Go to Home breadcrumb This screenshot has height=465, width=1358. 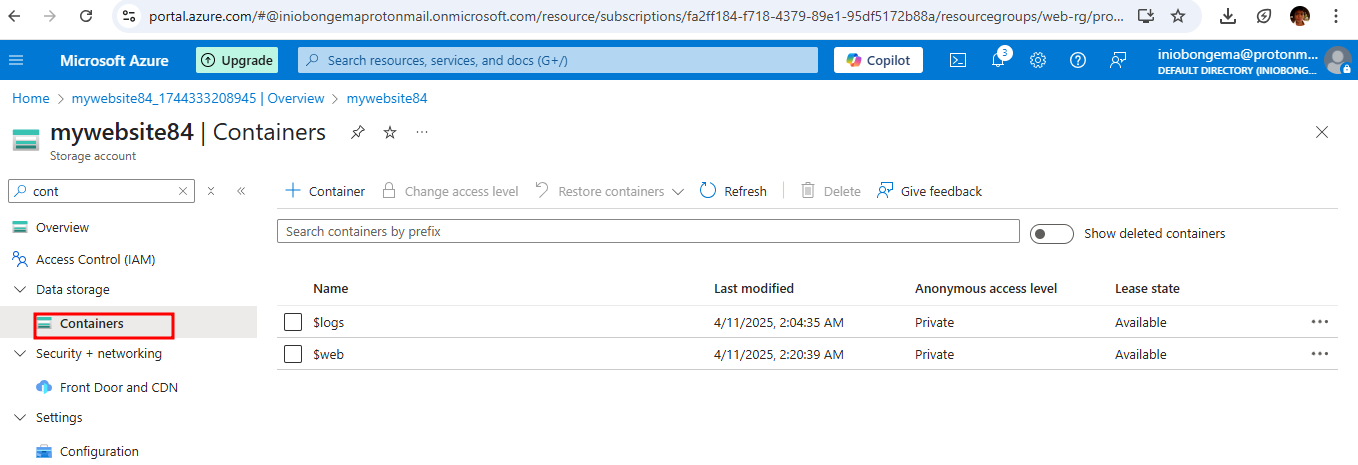click(30, 98)
